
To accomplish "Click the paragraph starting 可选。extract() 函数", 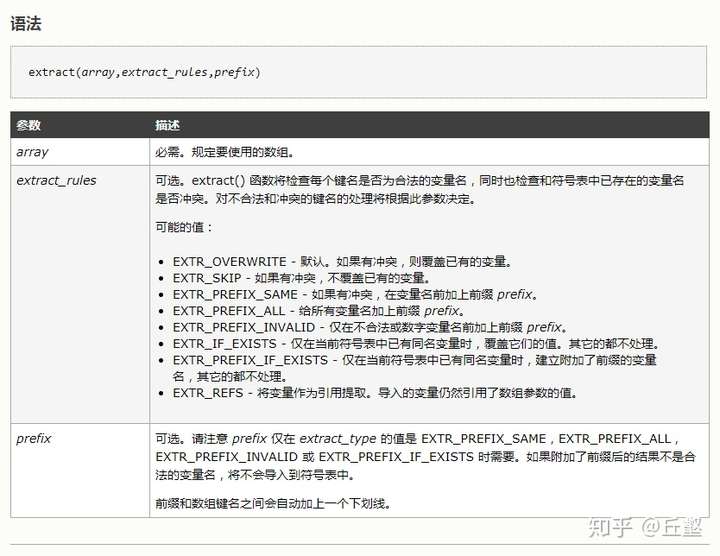I will [420, 190].
